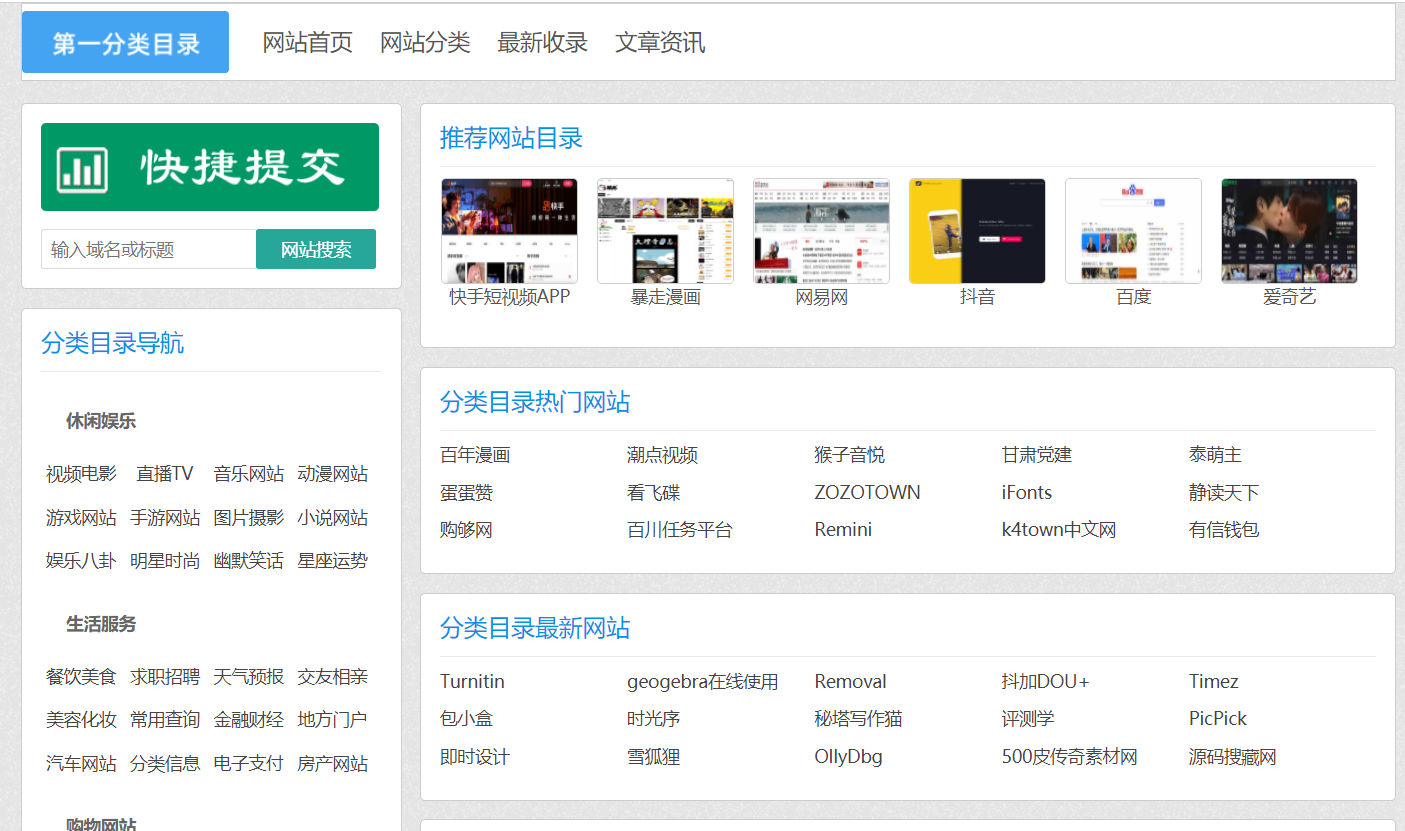This screenshot has width=1405, height=831.
Task: Select 动漫网站 category
Action: pos(332,474)
